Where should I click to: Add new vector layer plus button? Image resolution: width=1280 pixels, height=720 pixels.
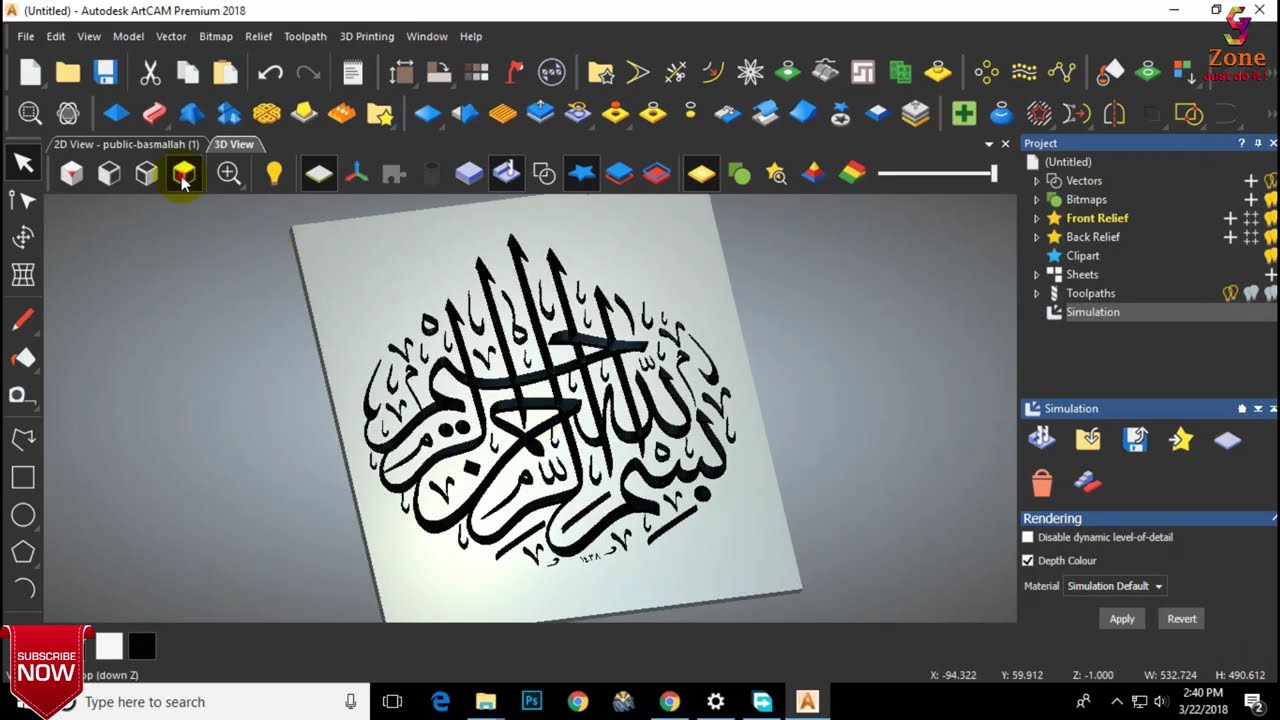point(1250,181)
